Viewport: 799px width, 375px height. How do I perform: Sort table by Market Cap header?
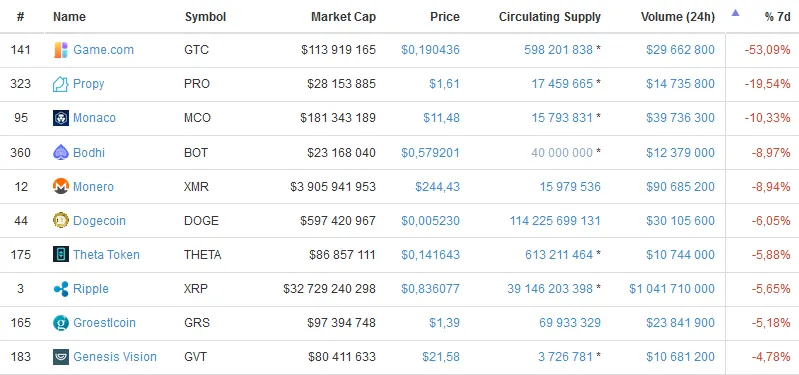343,17
